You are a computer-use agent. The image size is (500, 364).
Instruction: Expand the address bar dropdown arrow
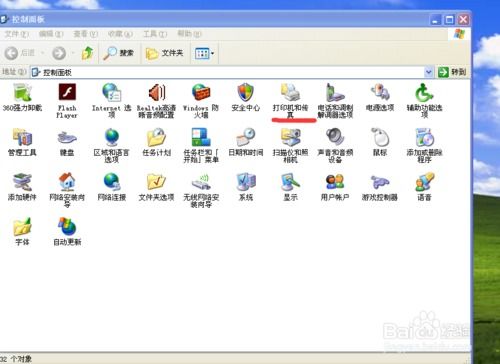click(428, 72)
